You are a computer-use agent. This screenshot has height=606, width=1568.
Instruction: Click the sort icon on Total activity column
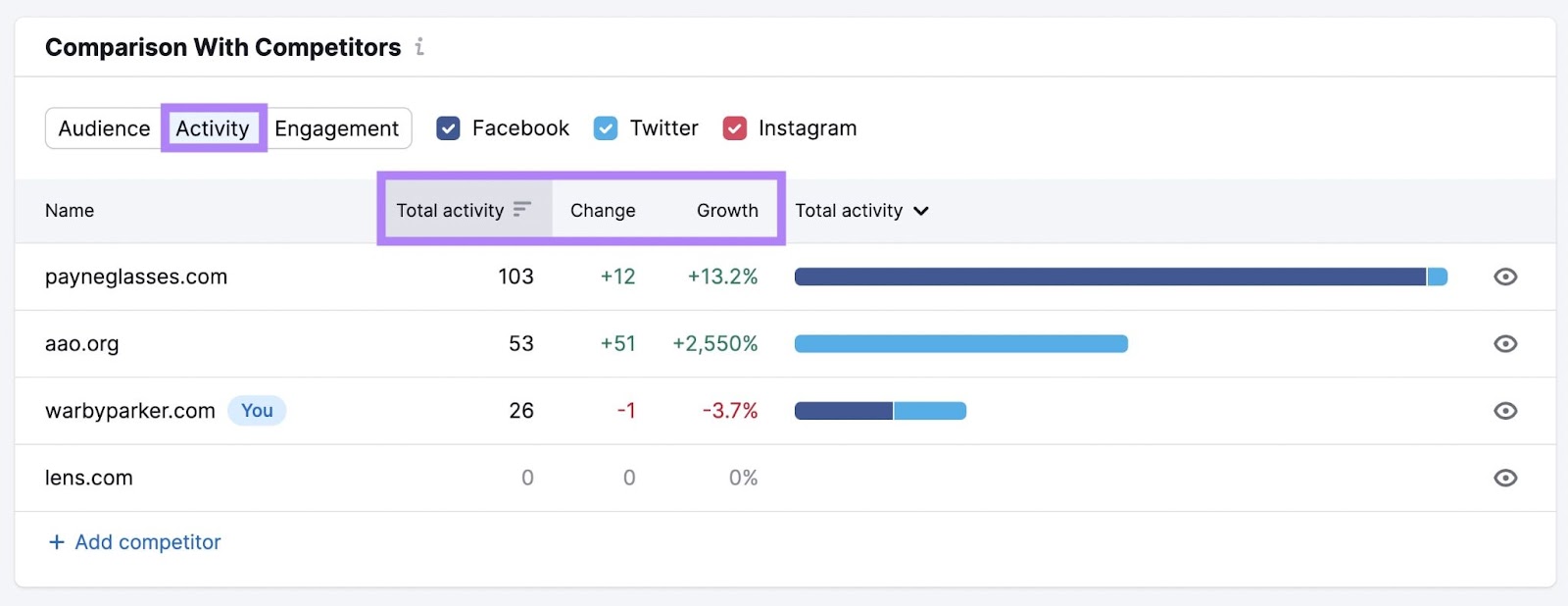click(x=521, y=210)
